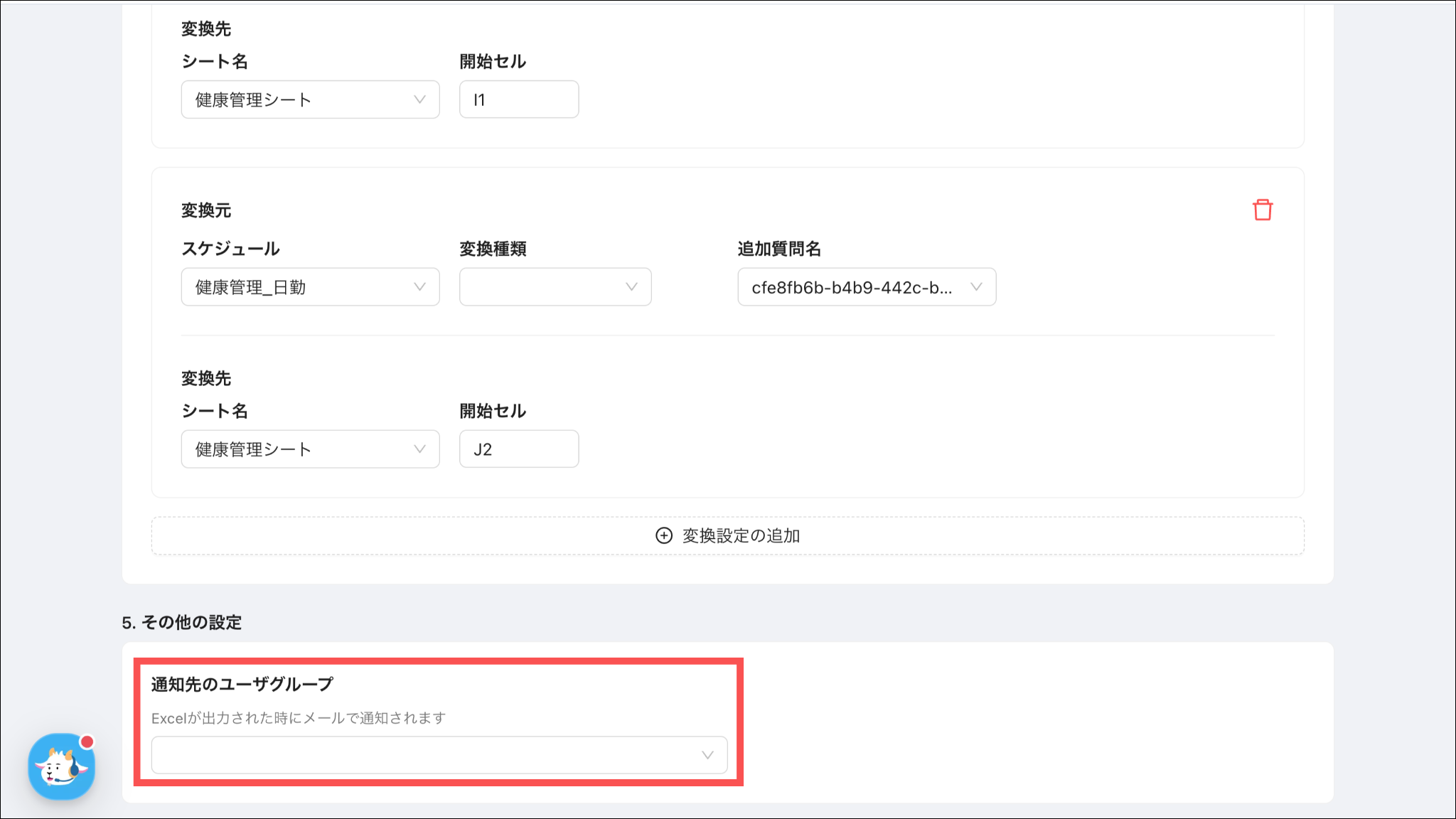Open the chat support mascot icon
This screenshot has width=1456, height=819.
pos(61,767)
